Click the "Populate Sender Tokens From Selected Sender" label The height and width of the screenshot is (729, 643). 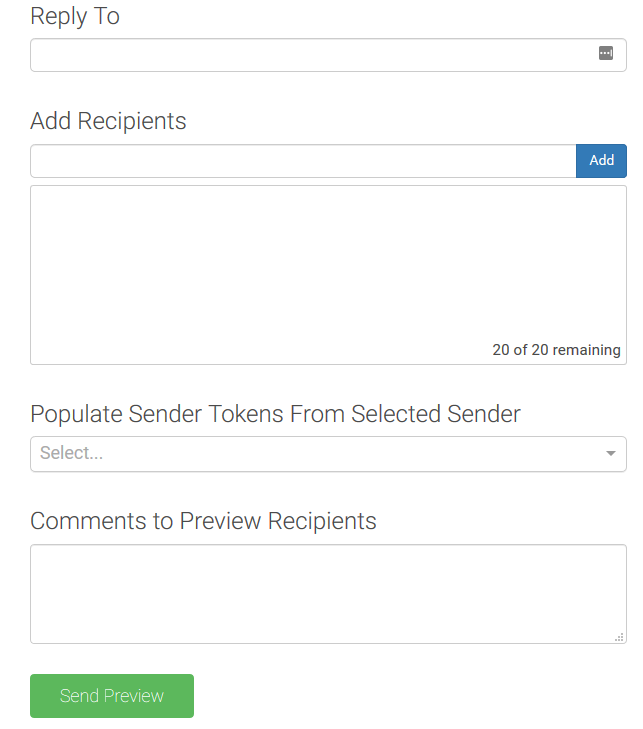[x=275, y=414]
